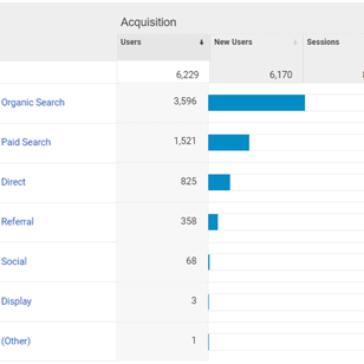Sort by the Sessions column header
The image size is (364, 364).
323,42
